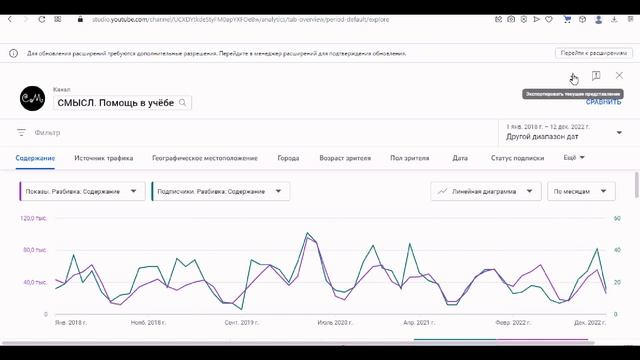Click the channel name 'СМЫСЛ. Помощь в учёбе' field
Image resolution: width=640 pixels, height=360 pixels.
click(x=122, y=103)
